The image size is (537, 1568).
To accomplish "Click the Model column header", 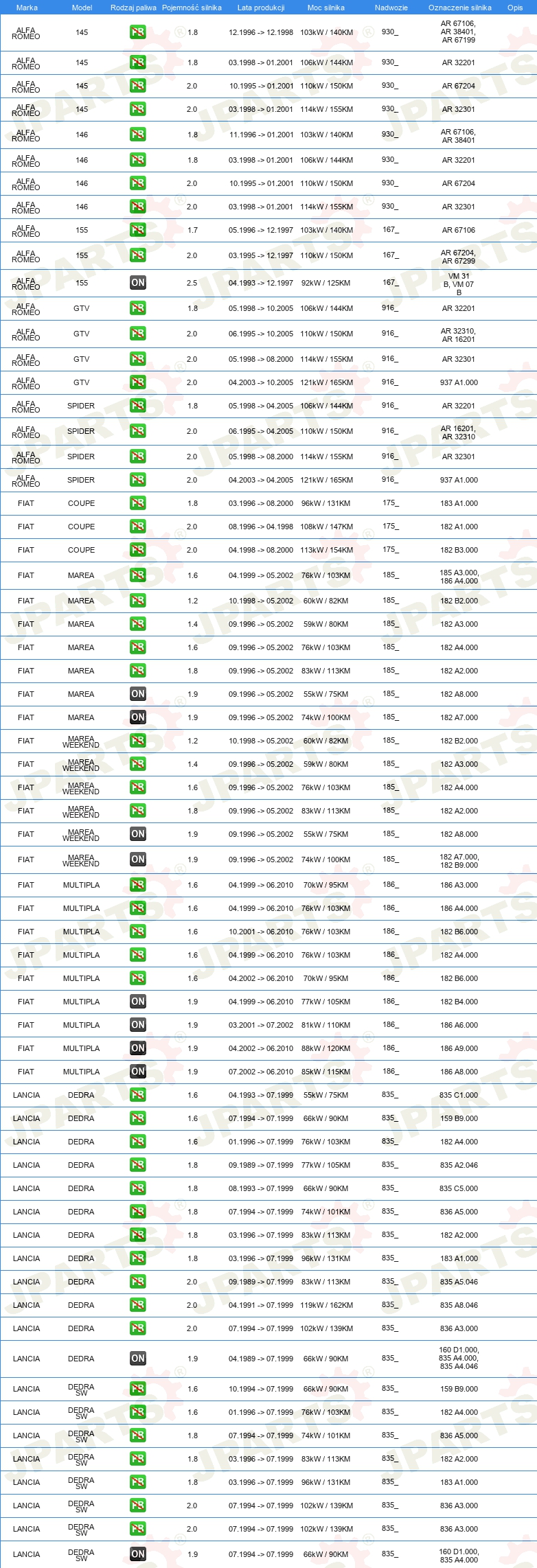I will (82, 8).
